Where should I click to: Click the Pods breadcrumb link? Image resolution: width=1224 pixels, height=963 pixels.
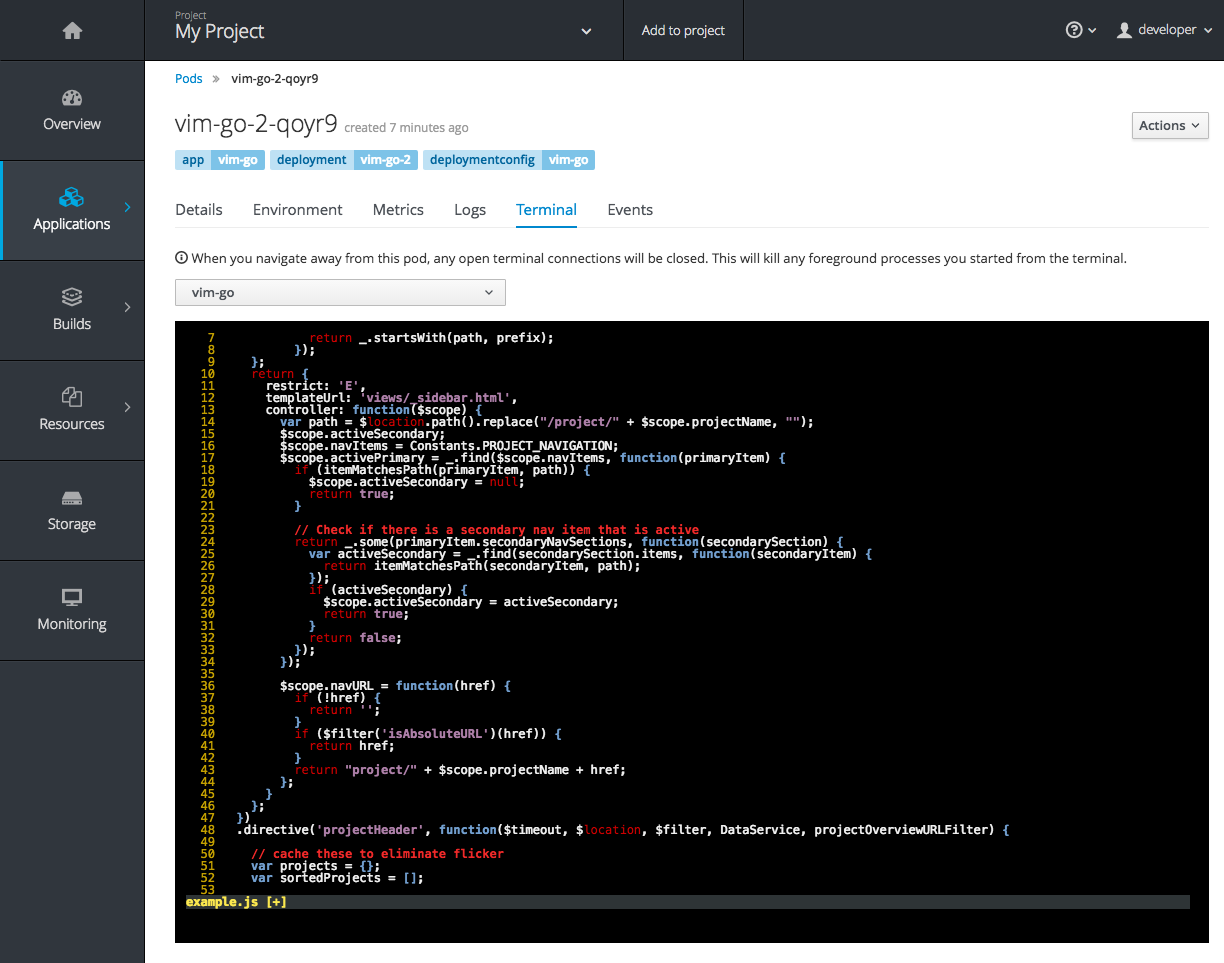click(x=188, y=78)
